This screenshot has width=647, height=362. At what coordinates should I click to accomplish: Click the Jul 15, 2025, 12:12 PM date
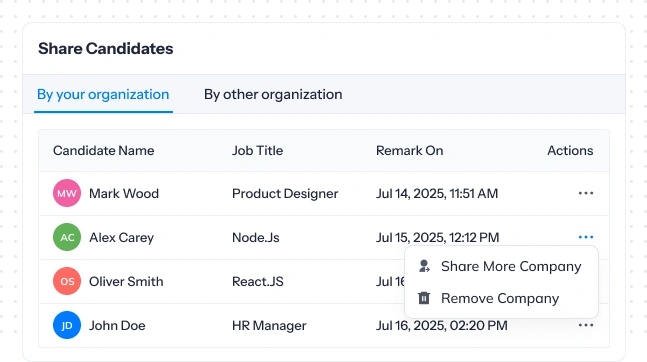click(437, 238)
